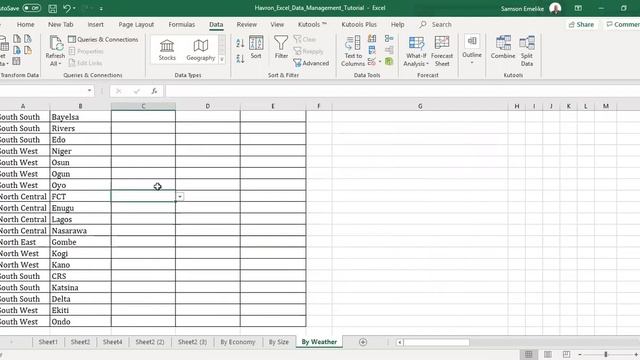
Task: Click Remove Duplicates icon
Action: pos(372,50)
